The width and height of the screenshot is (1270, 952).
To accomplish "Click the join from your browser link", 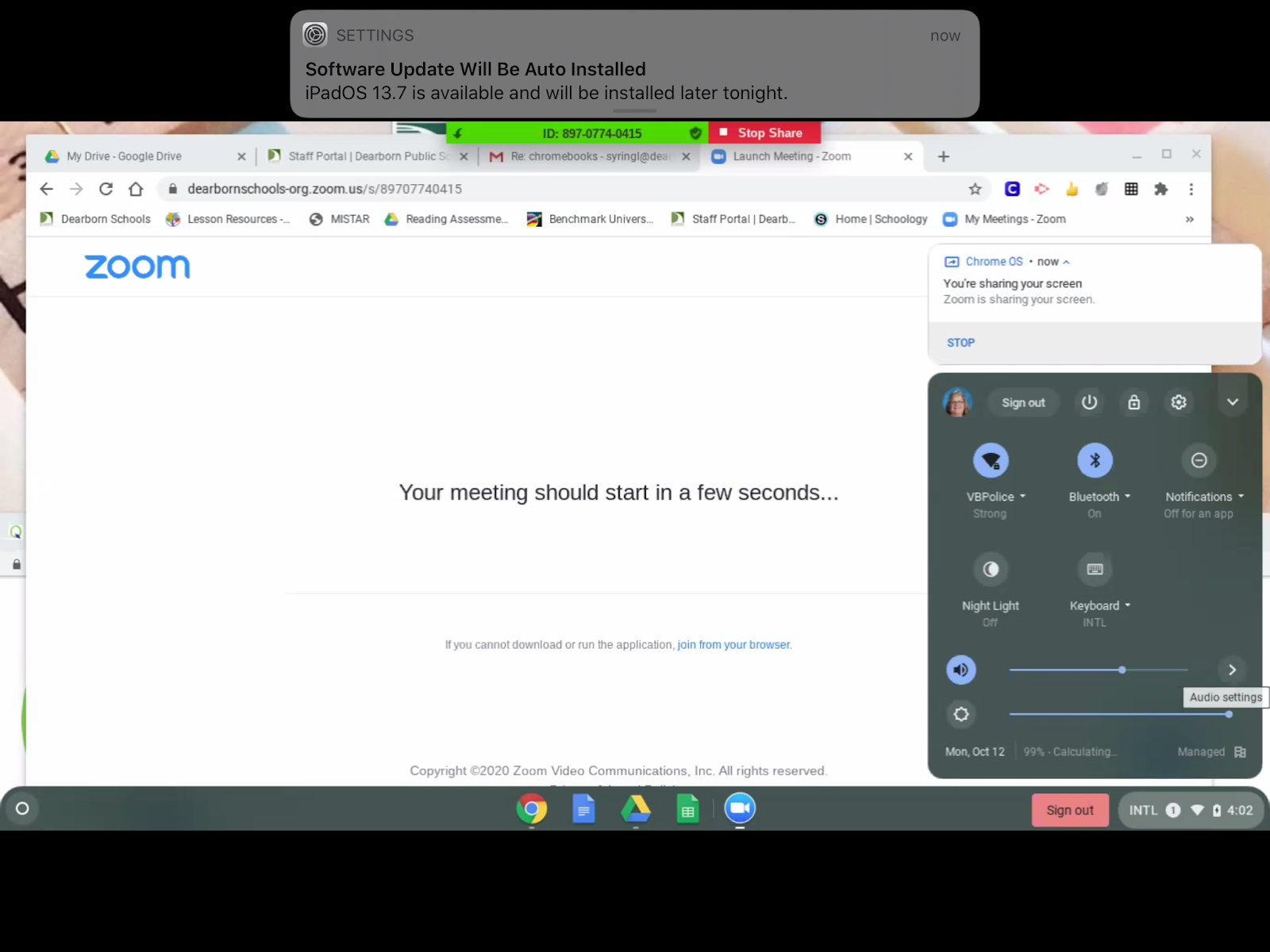I will point(733,645).
